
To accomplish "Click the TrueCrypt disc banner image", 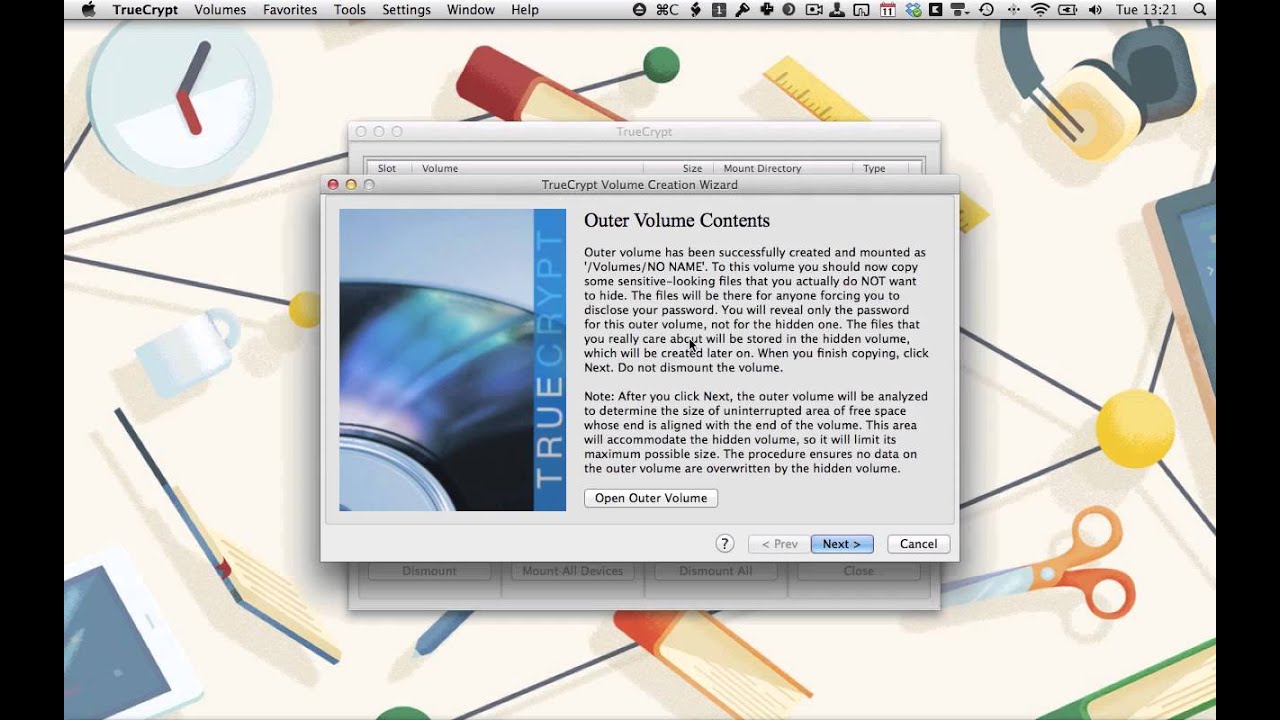I will point(452,360).
